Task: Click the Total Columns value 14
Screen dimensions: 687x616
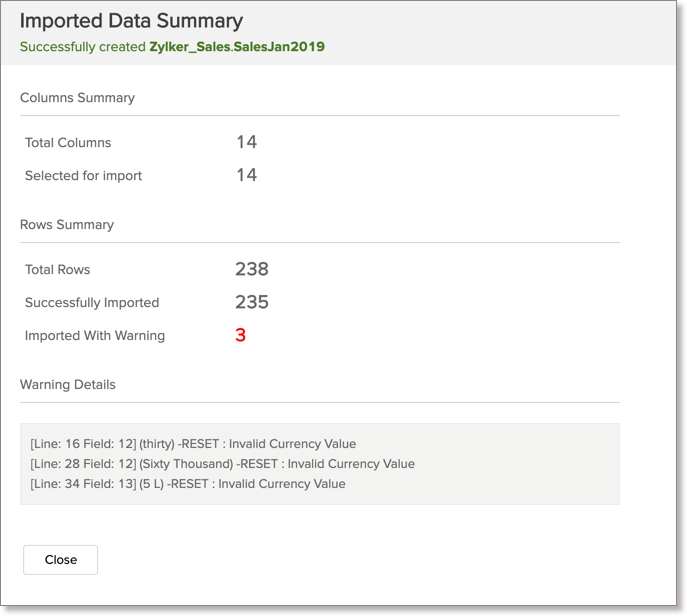Action: (246, 142)
